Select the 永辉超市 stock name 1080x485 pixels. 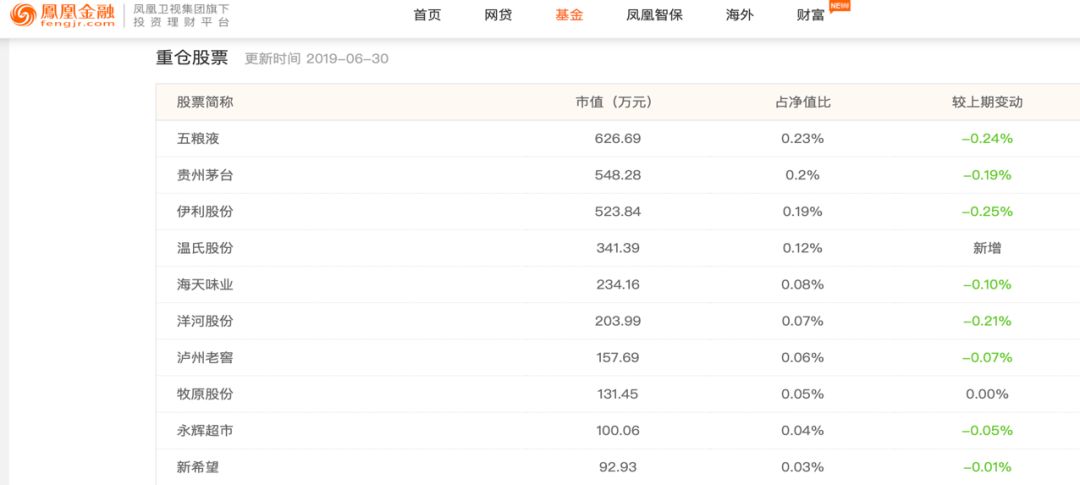205,431
